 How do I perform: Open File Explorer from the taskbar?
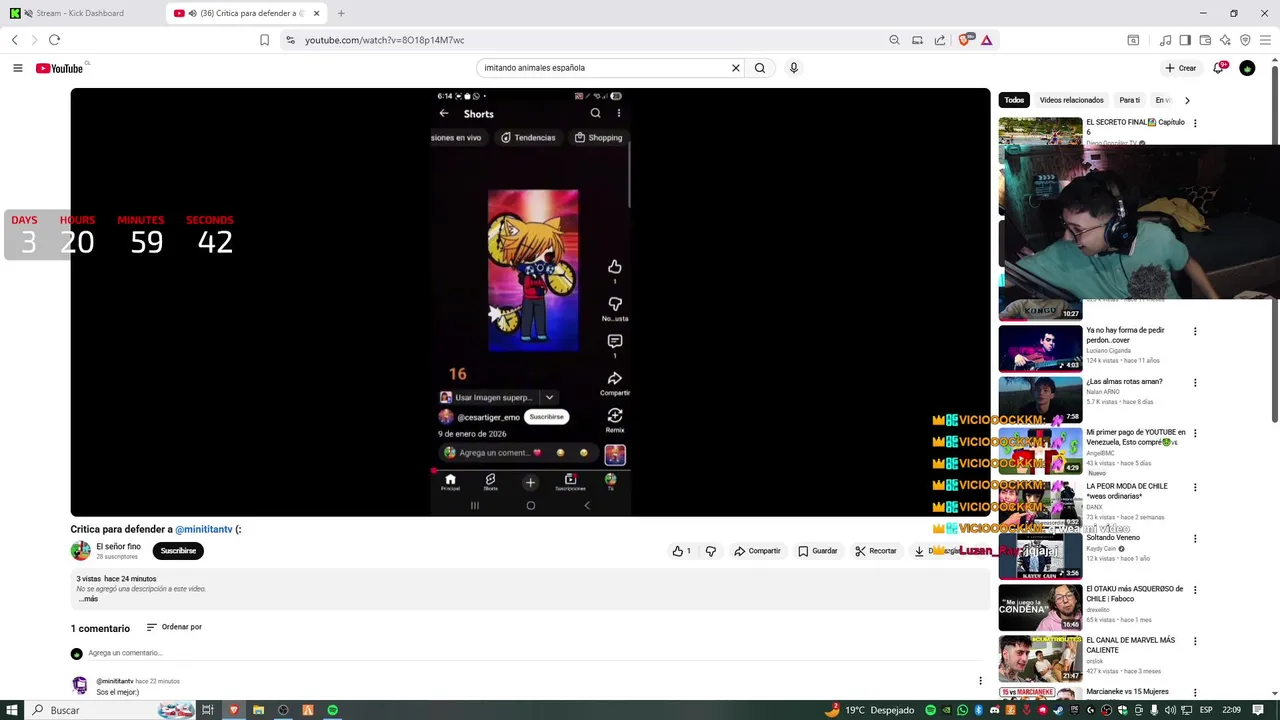click(258, 710)
